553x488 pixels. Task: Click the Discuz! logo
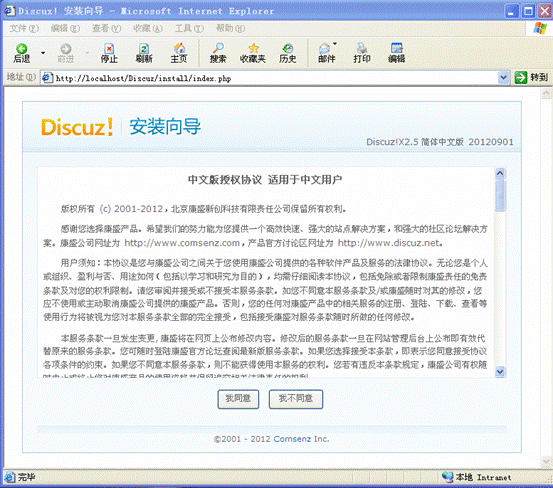point(77,127)
